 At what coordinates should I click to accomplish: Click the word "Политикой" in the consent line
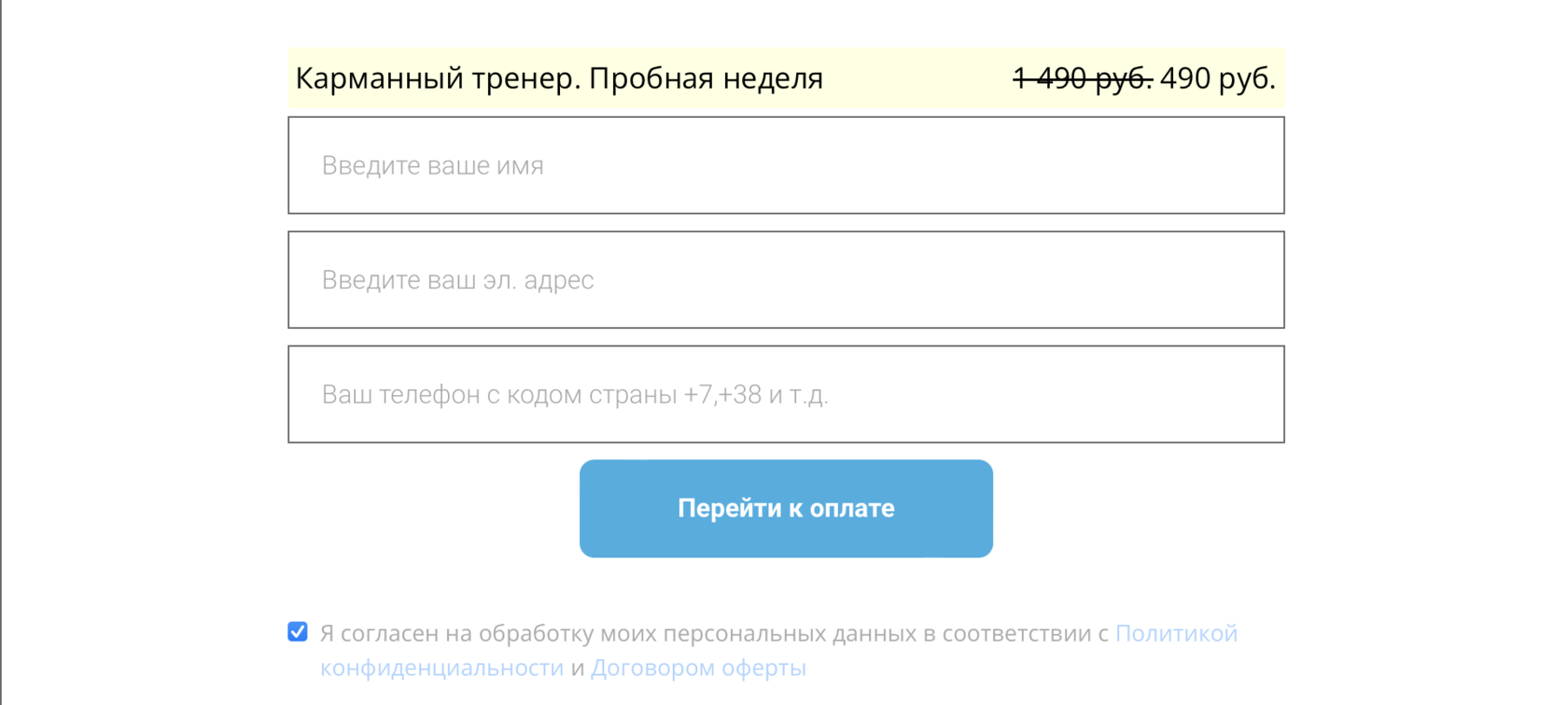pos(1176,633)
